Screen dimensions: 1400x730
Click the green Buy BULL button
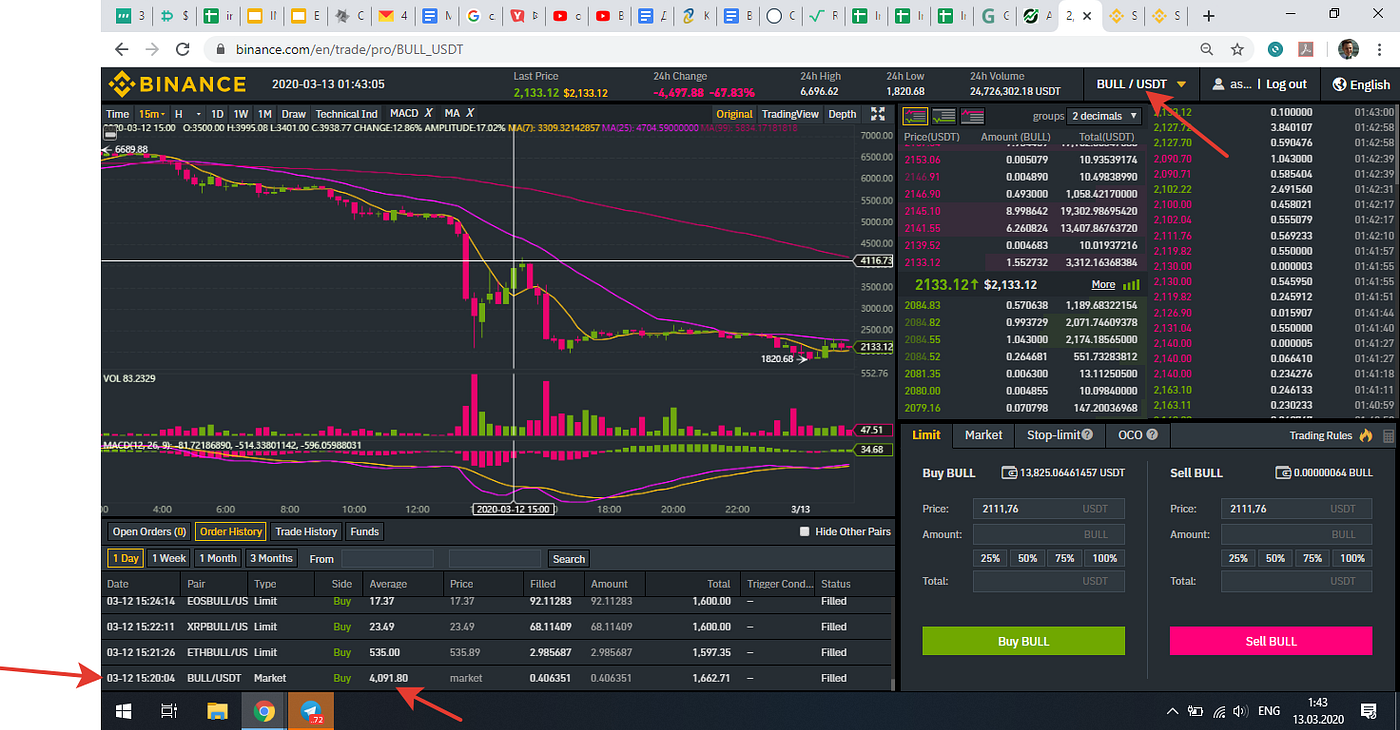point(1023,641)
